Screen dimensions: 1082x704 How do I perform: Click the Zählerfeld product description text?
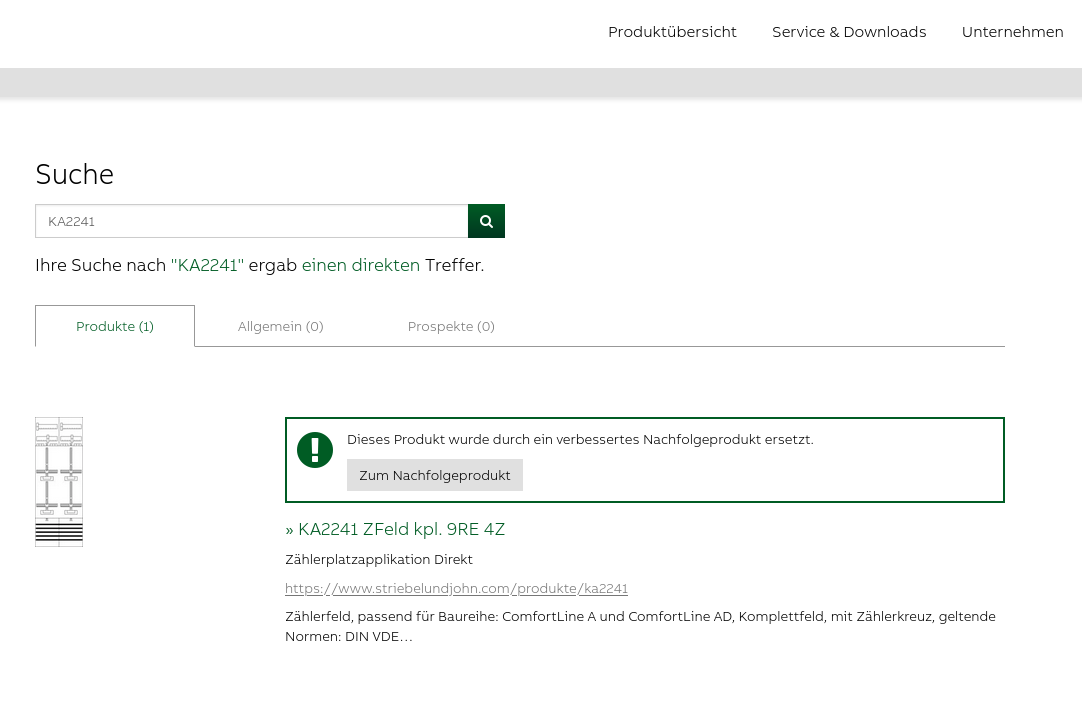640,626
